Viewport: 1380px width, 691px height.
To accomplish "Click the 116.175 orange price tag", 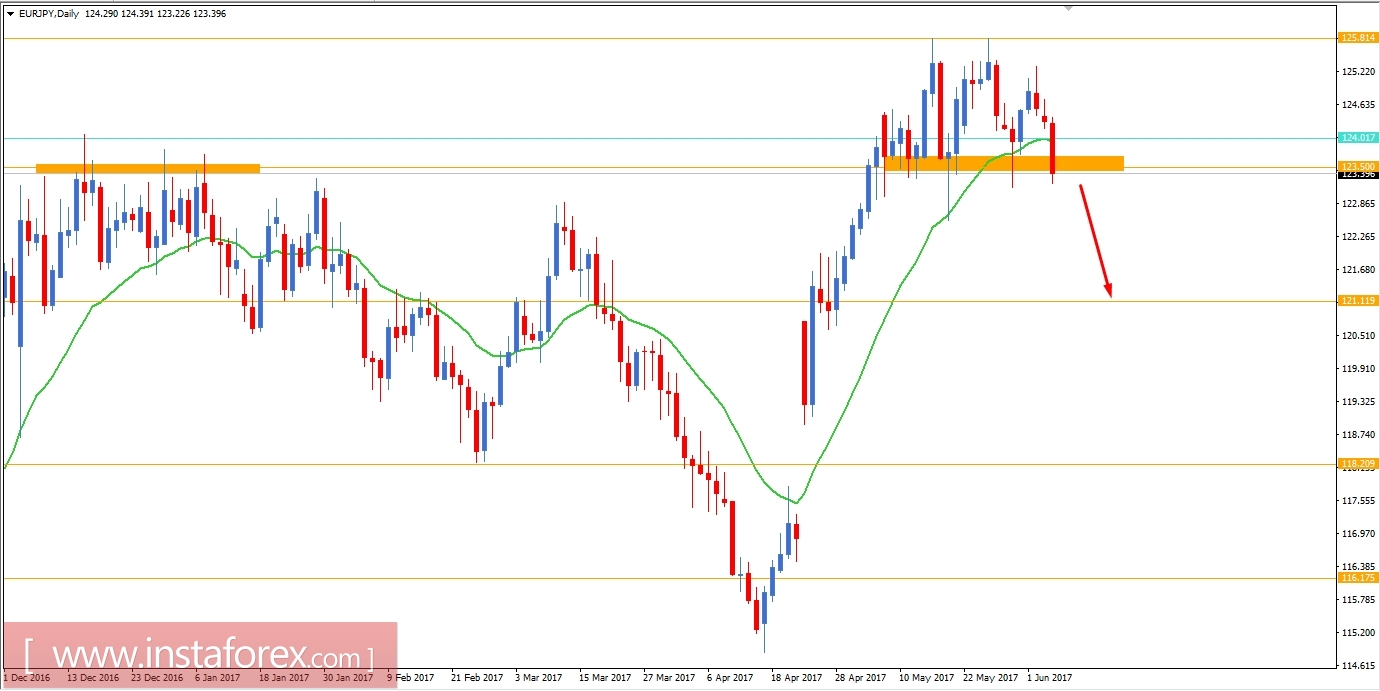I will [x=1360, y=579].
